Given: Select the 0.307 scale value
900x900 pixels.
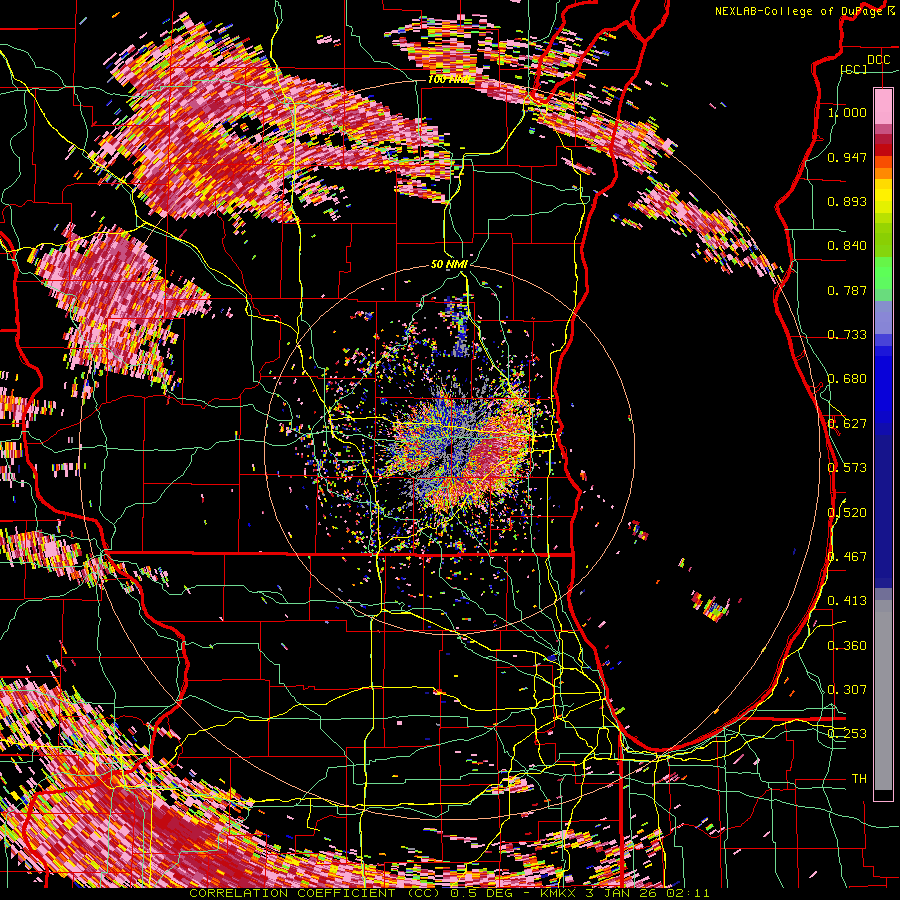Looking at the screenshot, I should (847, 689).
